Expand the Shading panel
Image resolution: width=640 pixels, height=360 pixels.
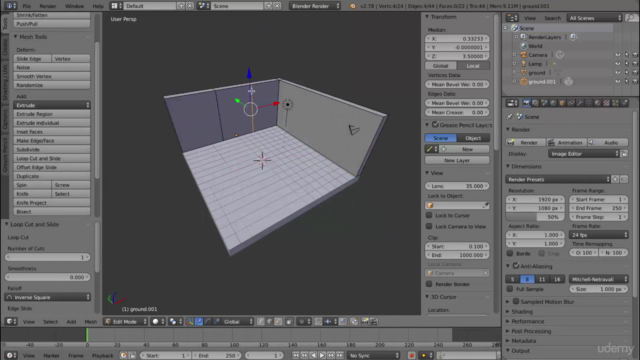[x=522, y=311]
